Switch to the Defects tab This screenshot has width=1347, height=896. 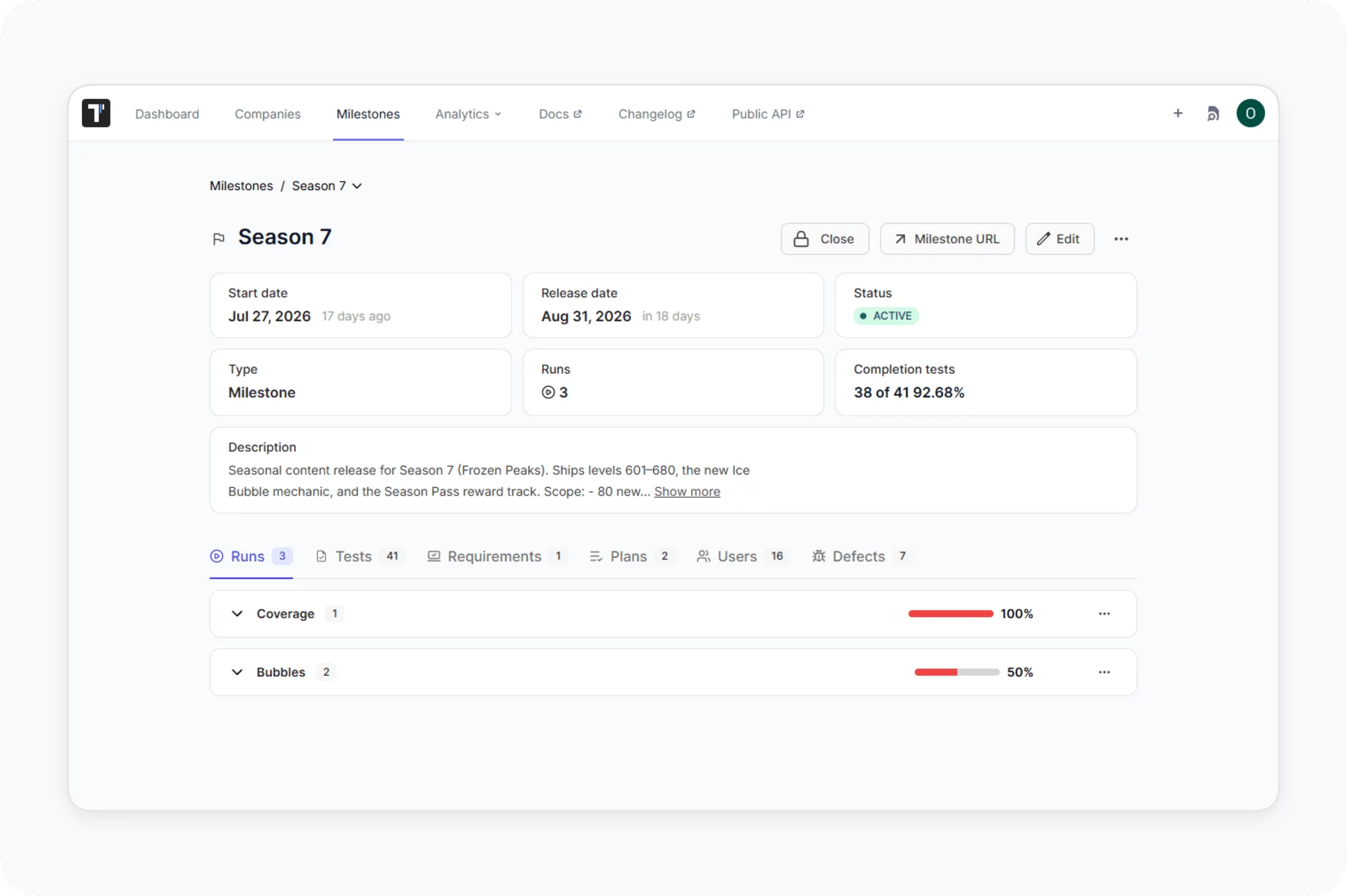[x=861, y=556]
